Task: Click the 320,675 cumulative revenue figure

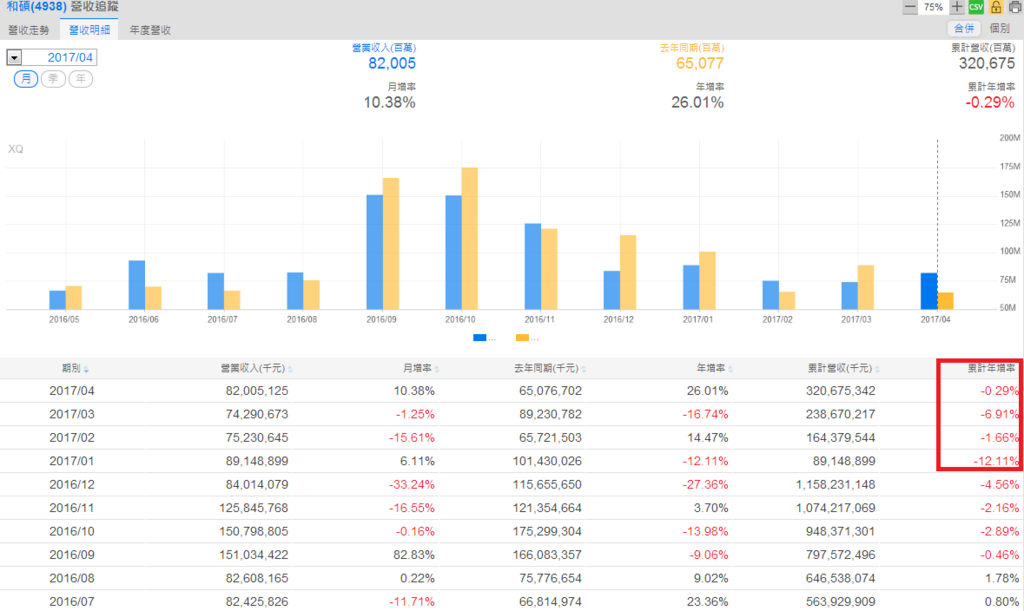Action: point(987,63)
